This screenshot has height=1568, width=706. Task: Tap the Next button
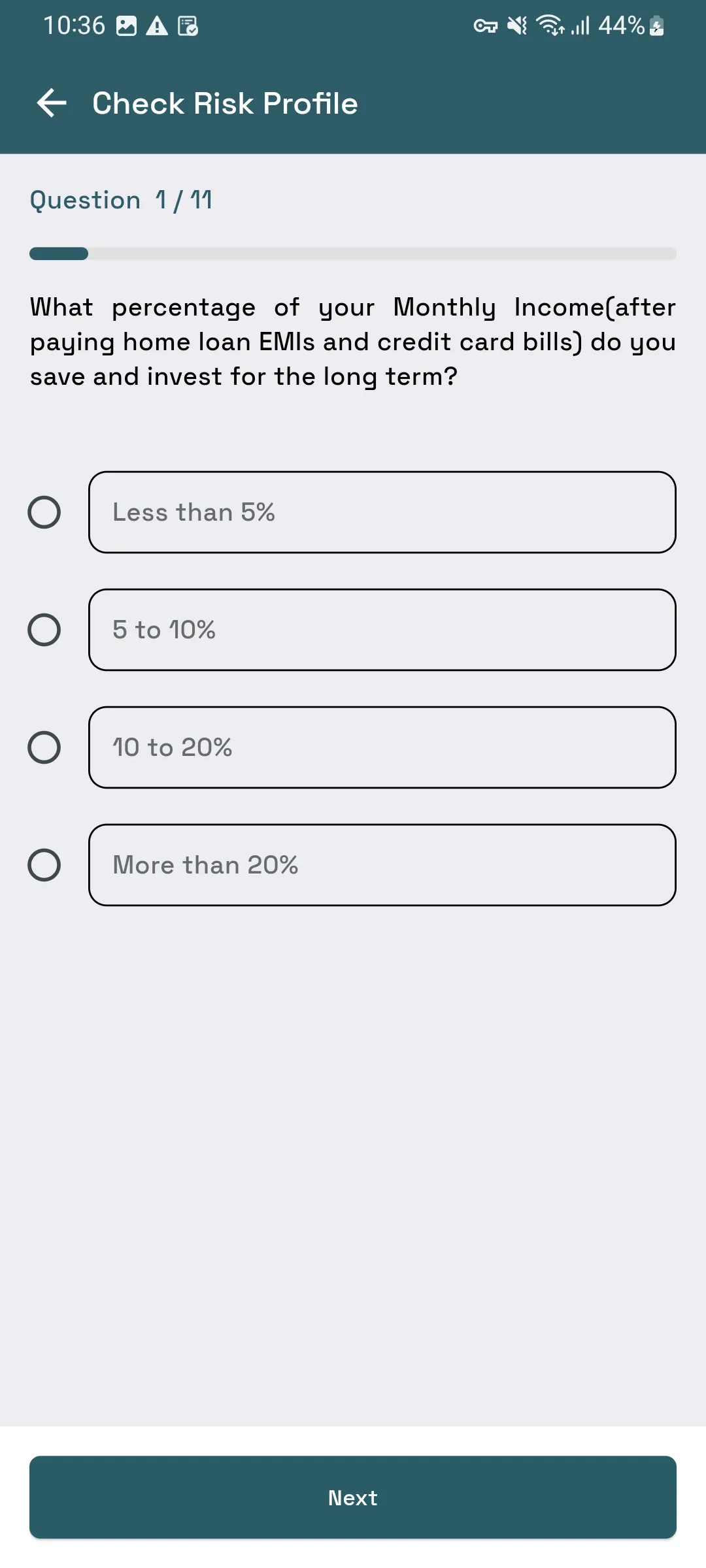tap(353, 1497)
